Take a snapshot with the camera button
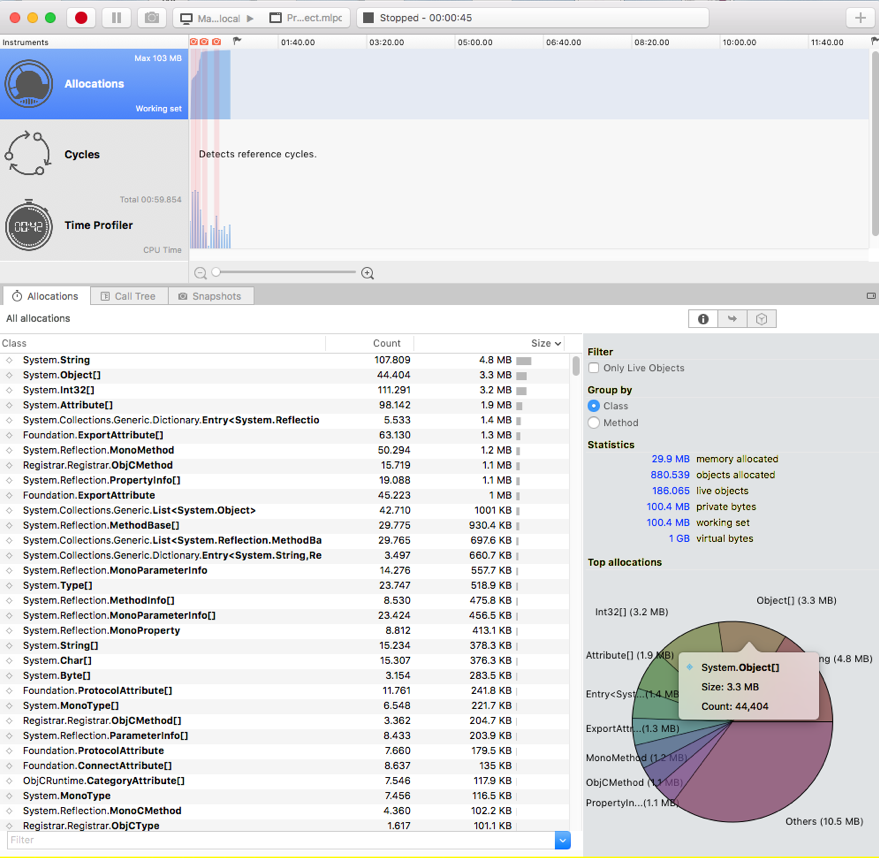879x858 pixels. tap(150, 18)
